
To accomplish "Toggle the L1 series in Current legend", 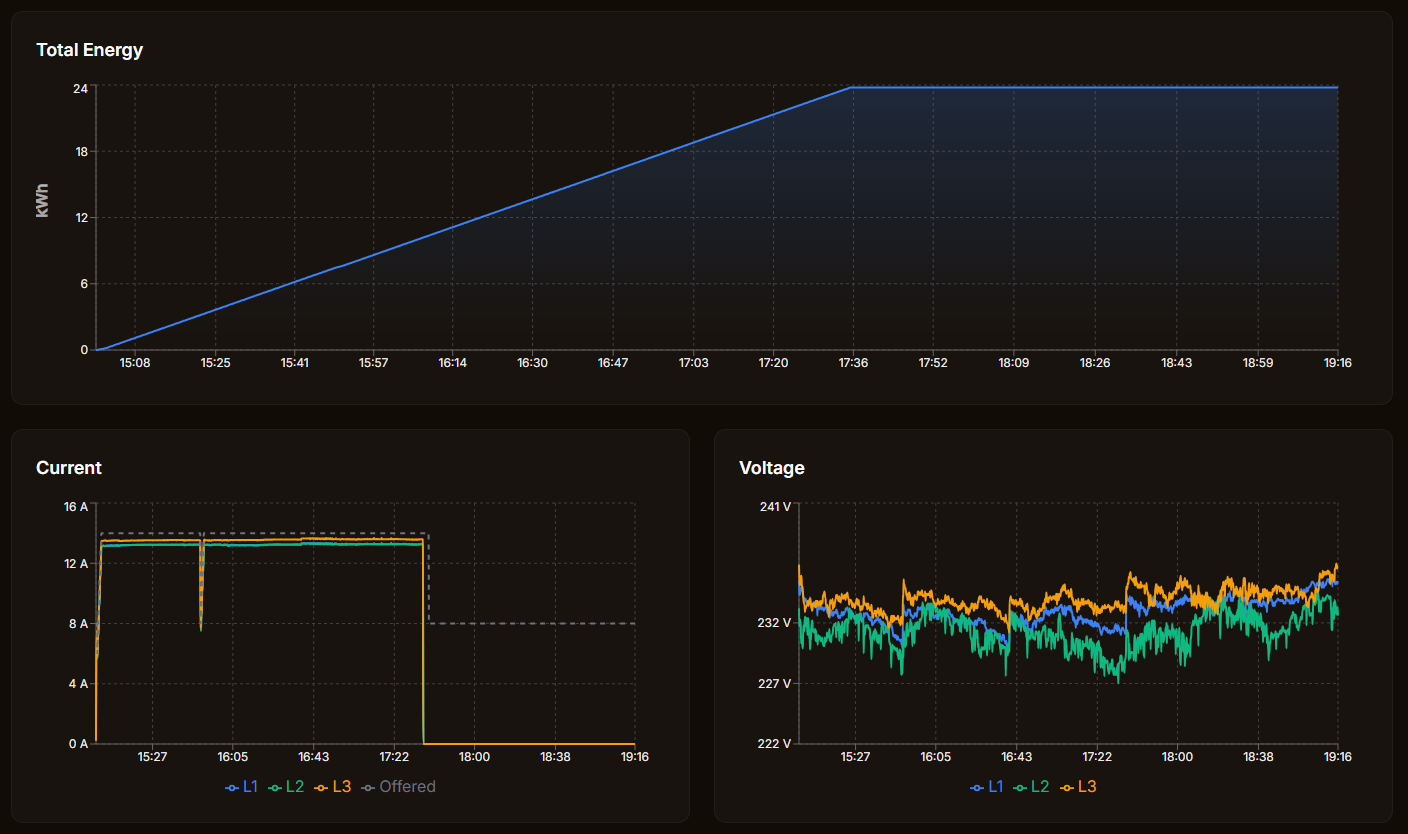I will point(241,787).
